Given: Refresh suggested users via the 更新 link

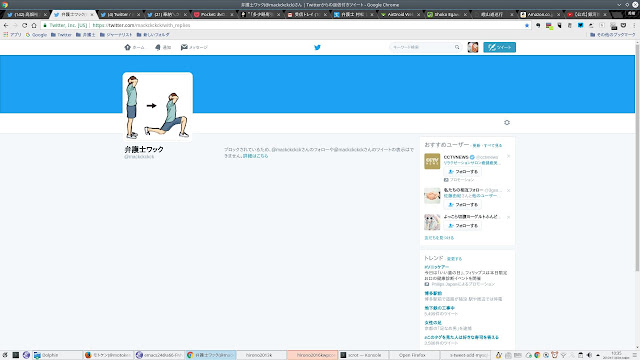Looking at the screenshot, I should (476, 146).
